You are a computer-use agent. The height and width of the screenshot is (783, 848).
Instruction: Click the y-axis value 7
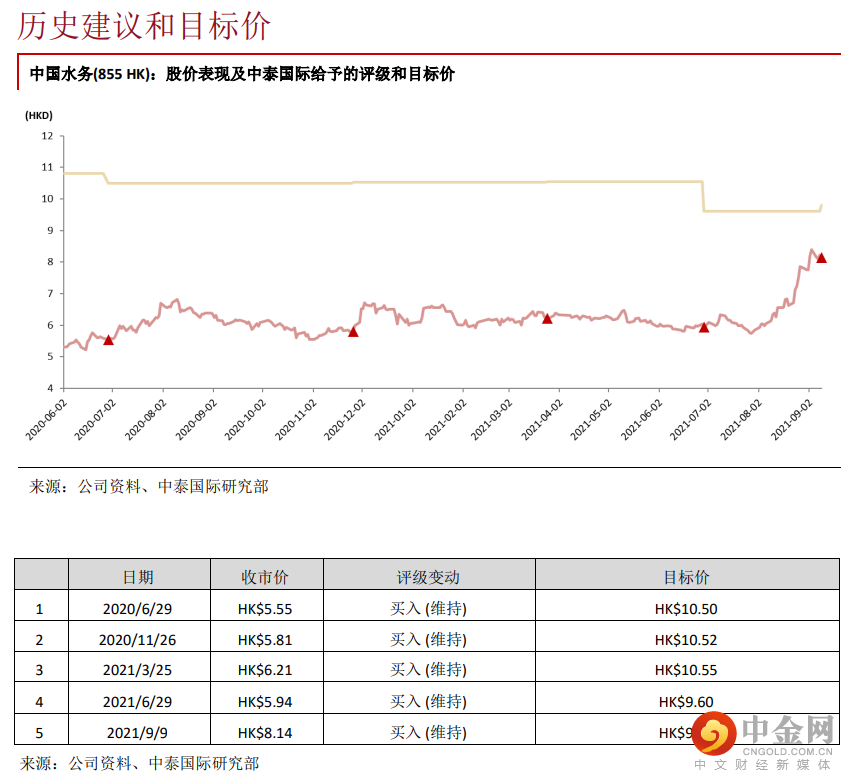[x=50, y=294]
